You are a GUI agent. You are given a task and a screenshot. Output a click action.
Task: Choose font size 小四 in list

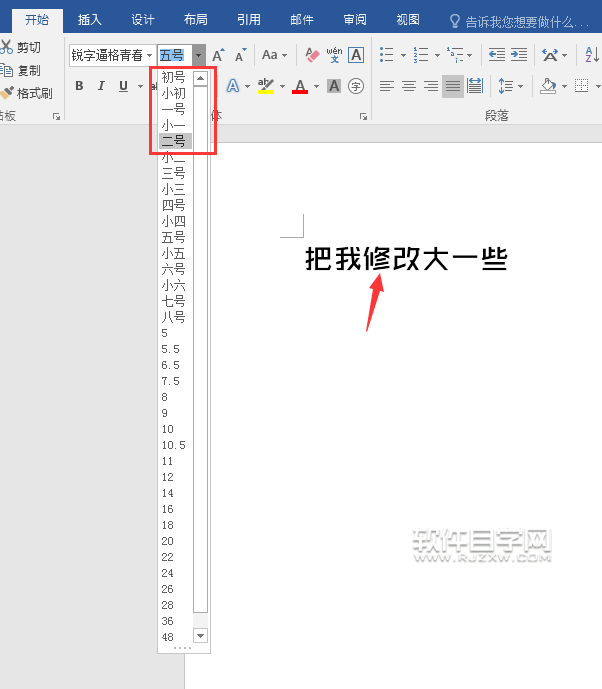click(x=175, y=221)
